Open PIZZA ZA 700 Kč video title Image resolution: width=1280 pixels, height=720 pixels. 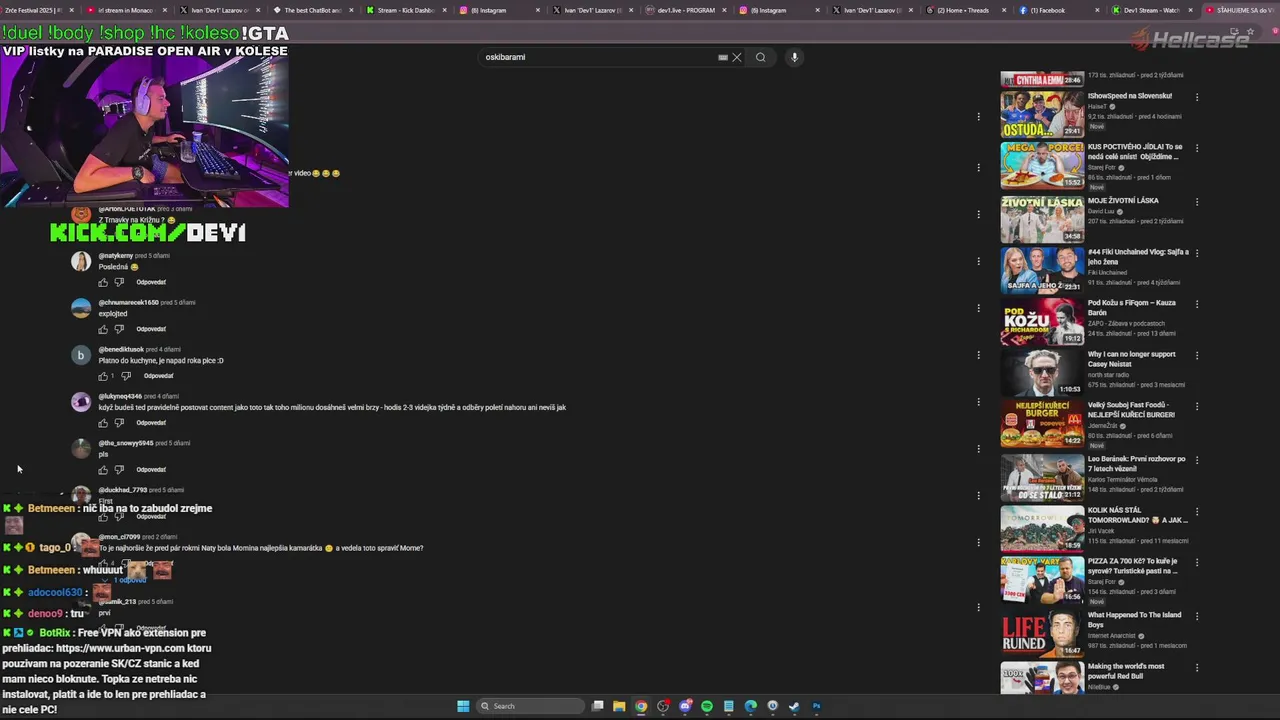[1133, 566]
